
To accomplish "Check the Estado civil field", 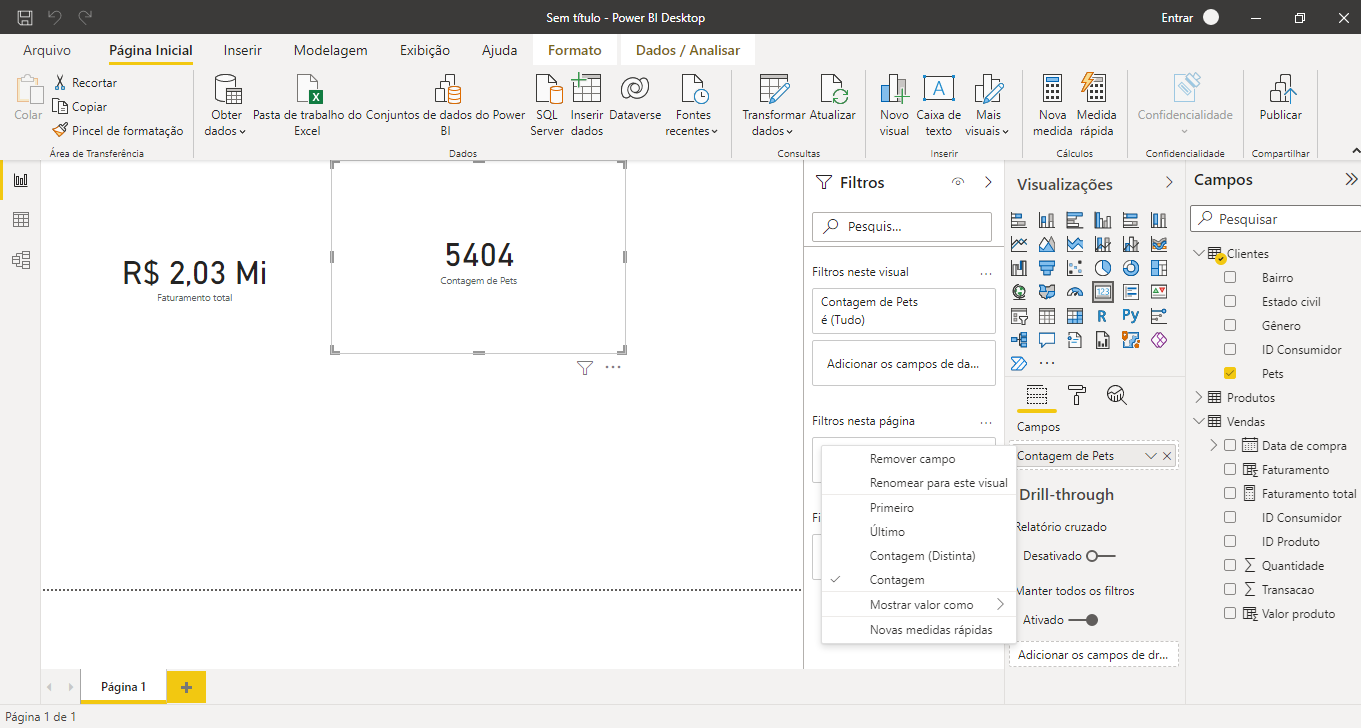I will tap(1230, 301).
